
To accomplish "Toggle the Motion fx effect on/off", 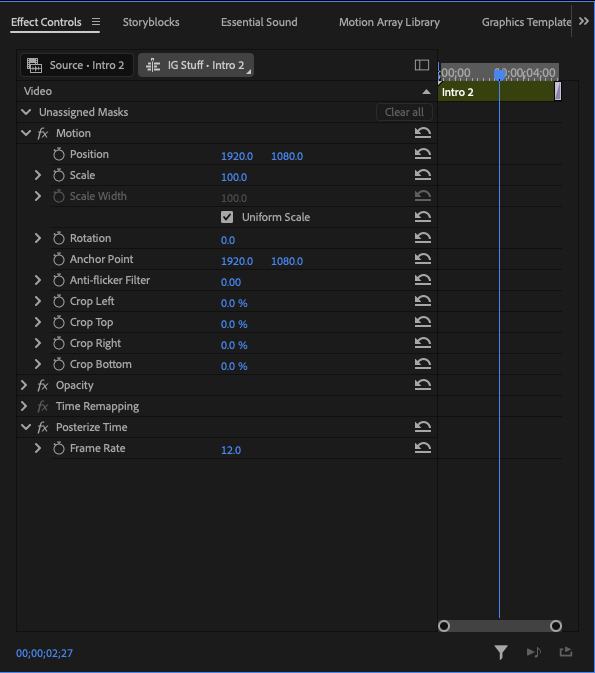I will [x=42, y=133].
